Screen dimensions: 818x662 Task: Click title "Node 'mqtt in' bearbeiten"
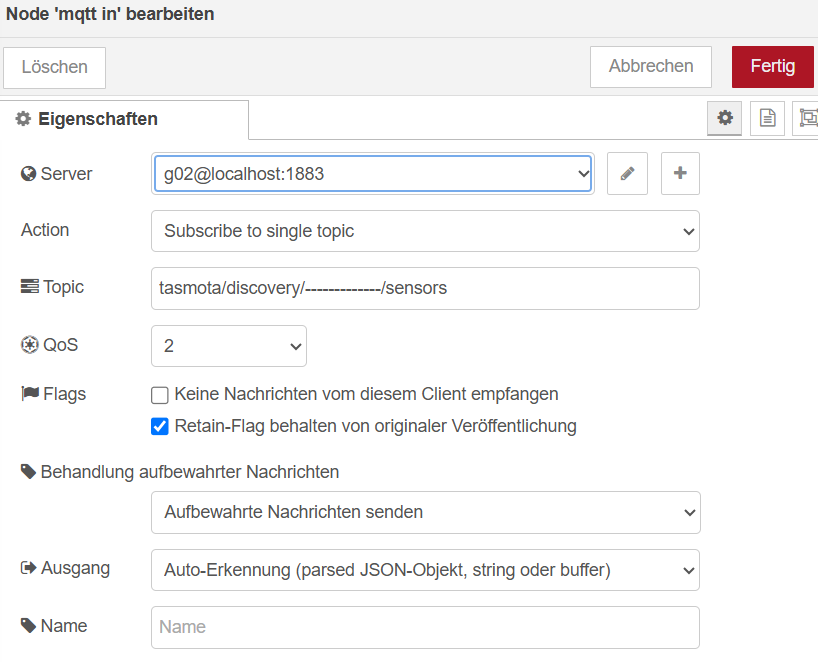110,14
